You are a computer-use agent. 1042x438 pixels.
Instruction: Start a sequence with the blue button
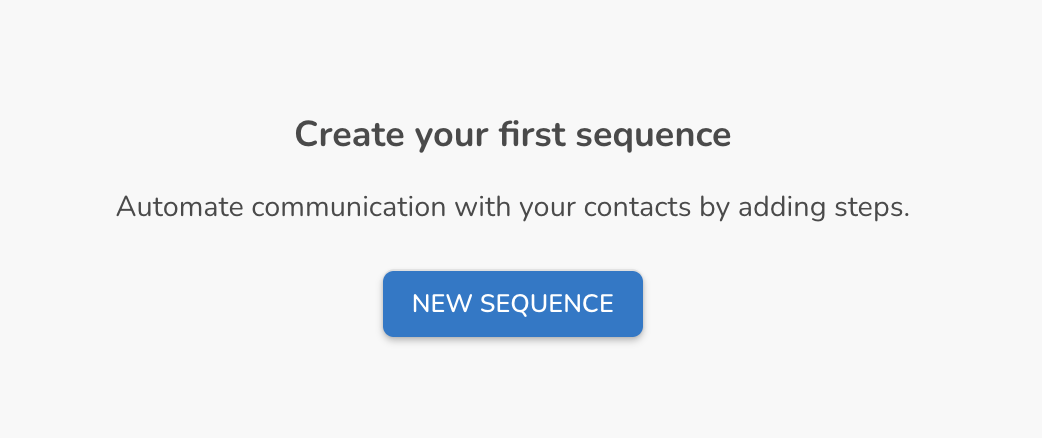tap(512, 304)
